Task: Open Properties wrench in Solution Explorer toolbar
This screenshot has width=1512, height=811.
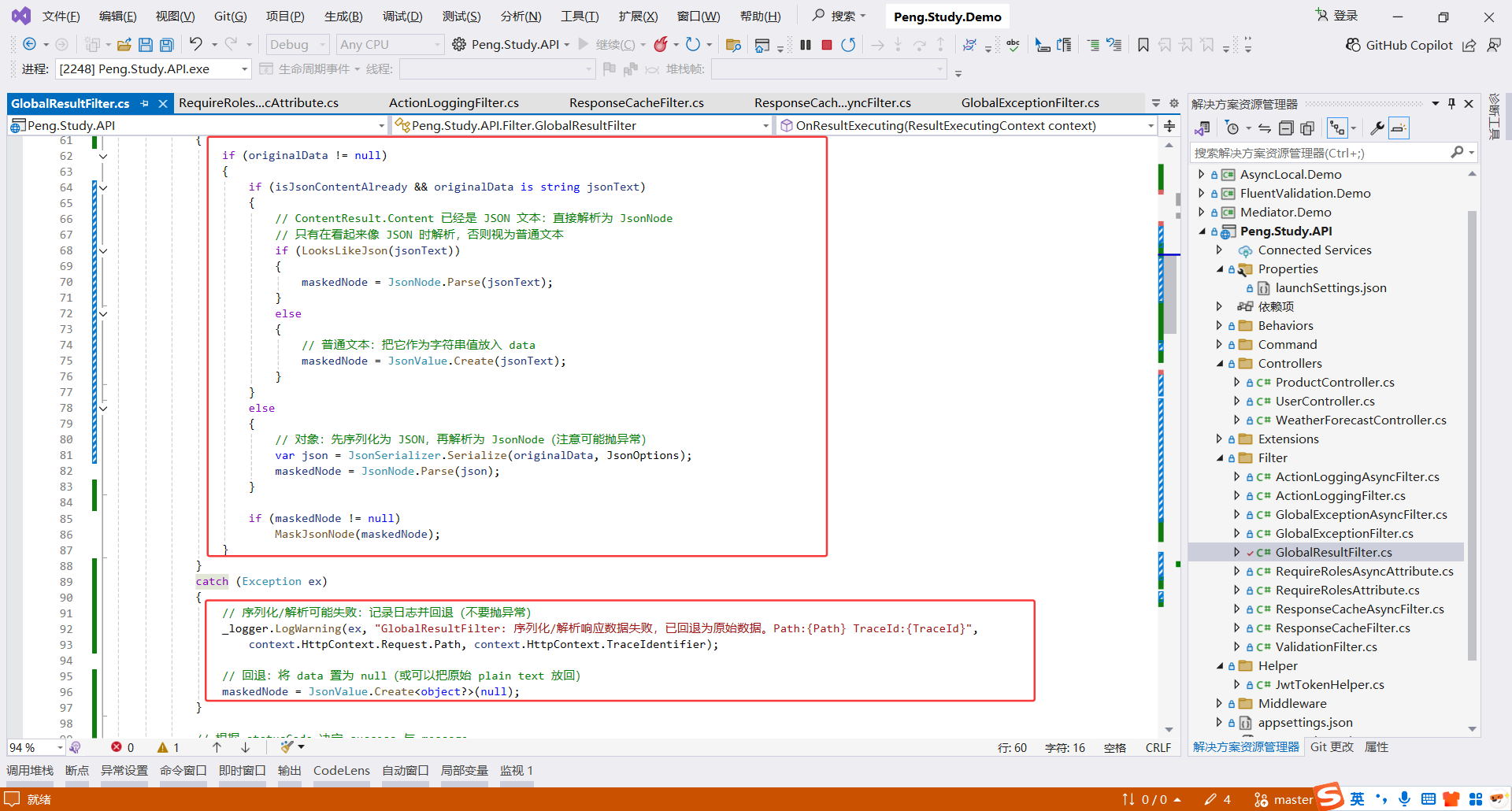Action: [1377, 128]
